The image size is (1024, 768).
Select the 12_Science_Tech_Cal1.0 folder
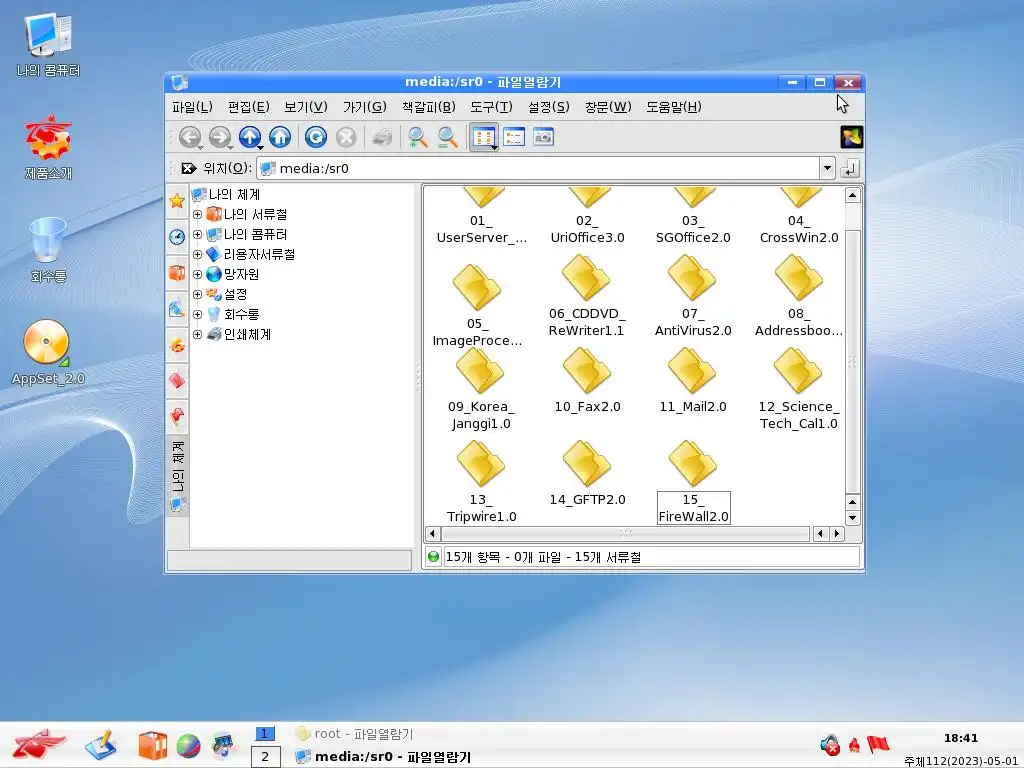(798, 389)
